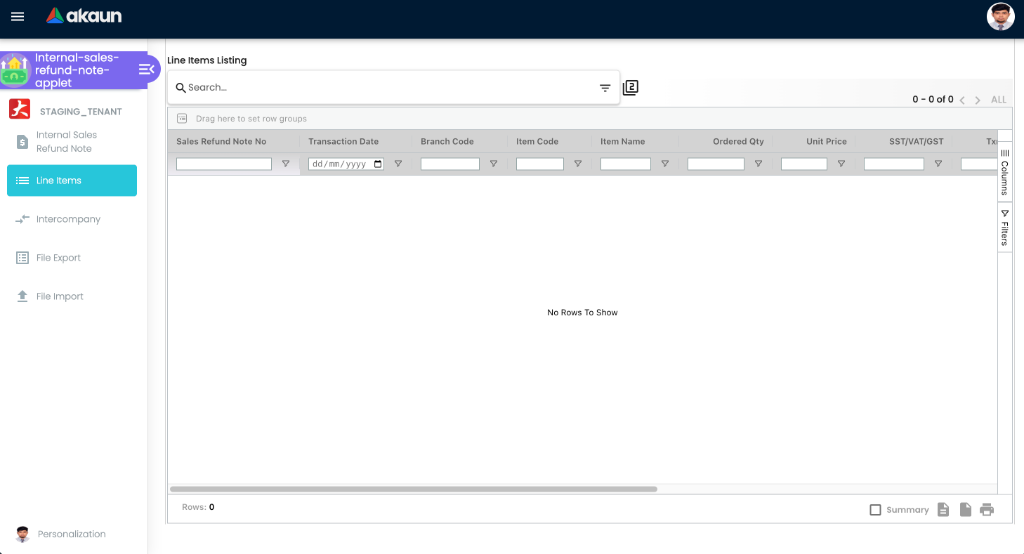Go to next page arrow
The height and width of the screenshot is (554, 1024).
(x=978, y=100)
